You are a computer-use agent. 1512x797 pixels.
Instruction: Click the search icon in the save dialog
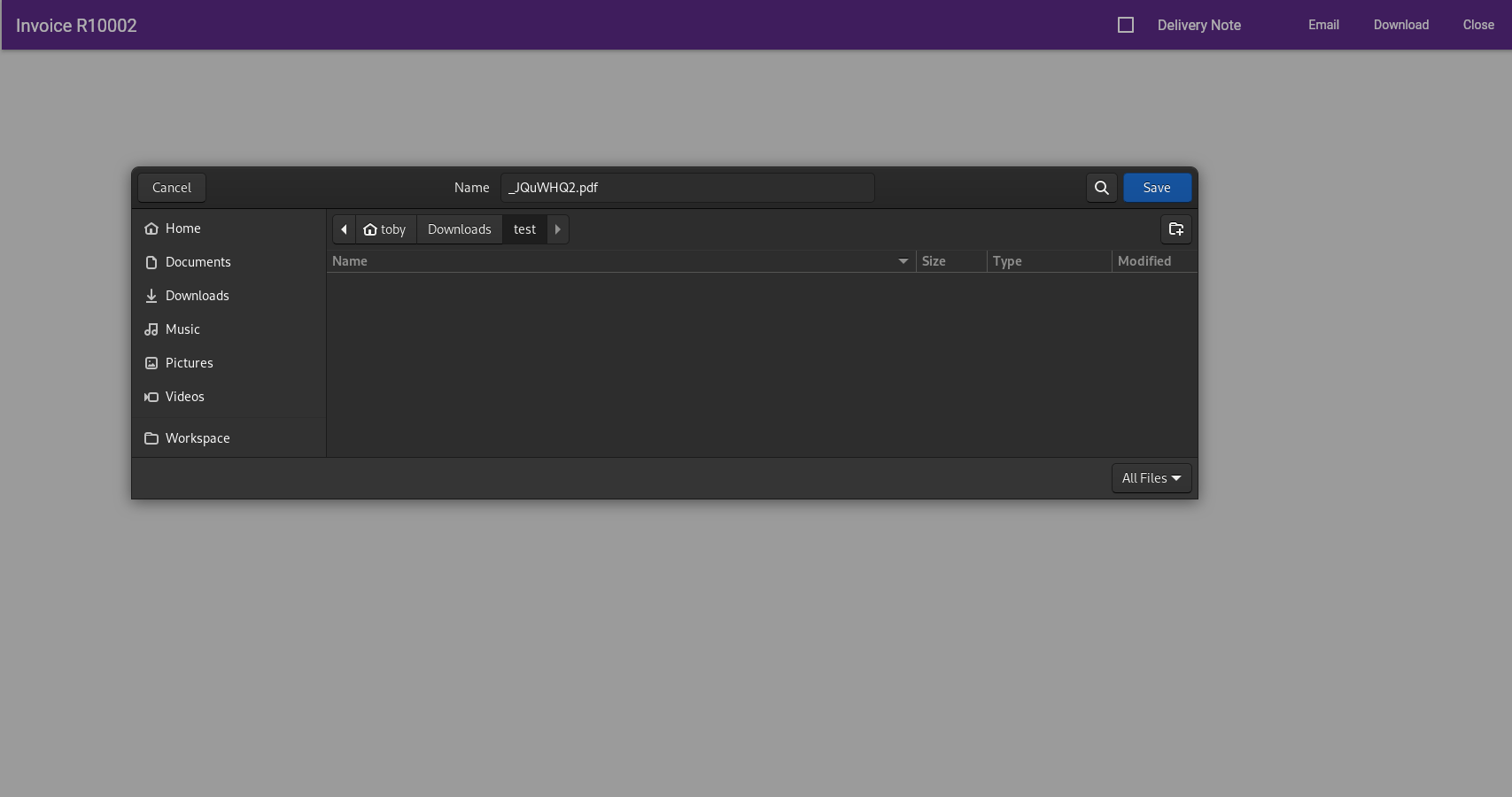pyautogui.click(x=1101, y=188)
